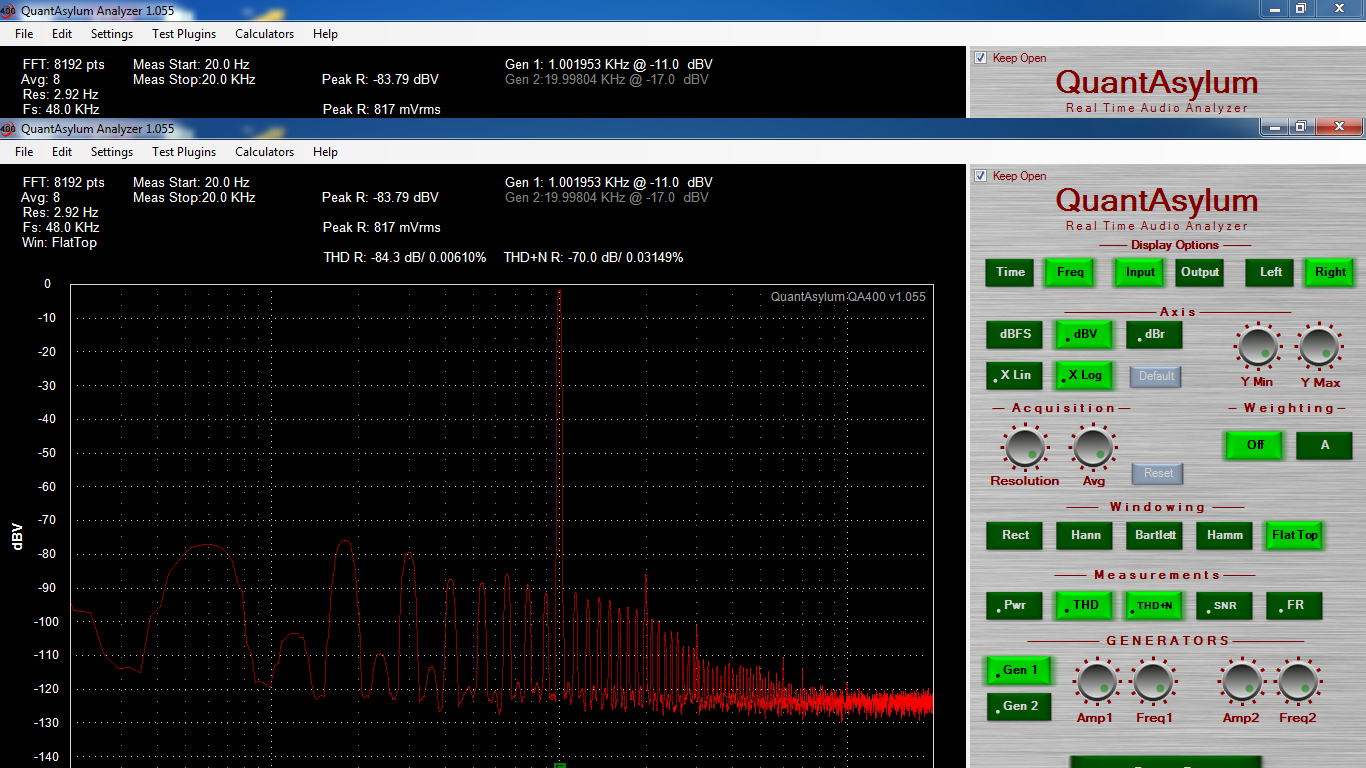This screenshot has width=1366, height=768.
Task: Select dBV axis units
Action: click(x=1084, y=335)
